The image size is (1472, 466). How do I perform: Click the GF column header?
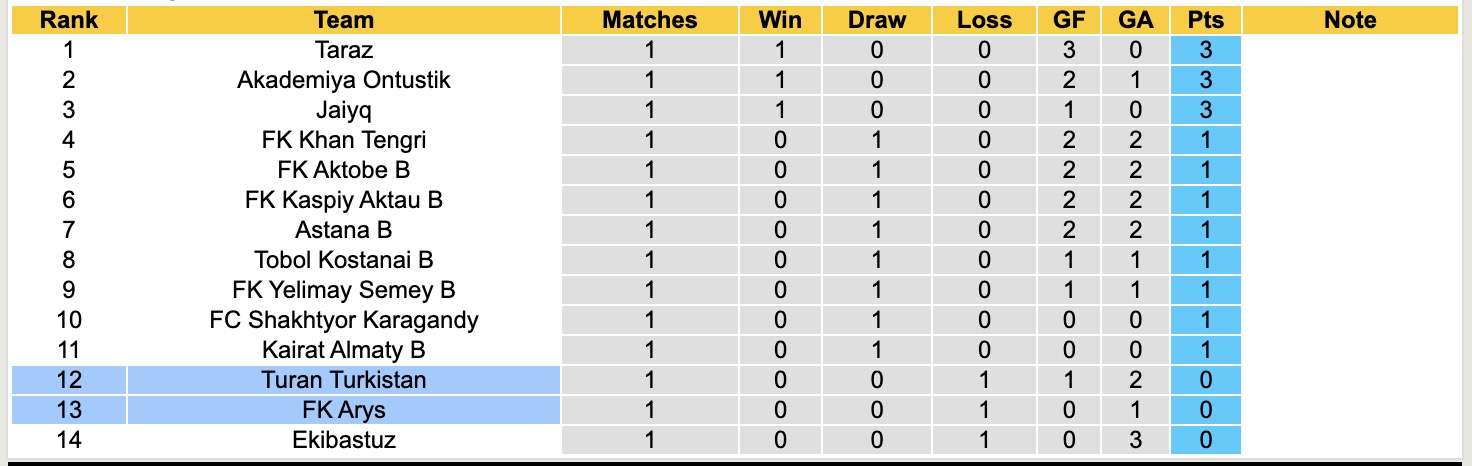(x=1071, y=20)
